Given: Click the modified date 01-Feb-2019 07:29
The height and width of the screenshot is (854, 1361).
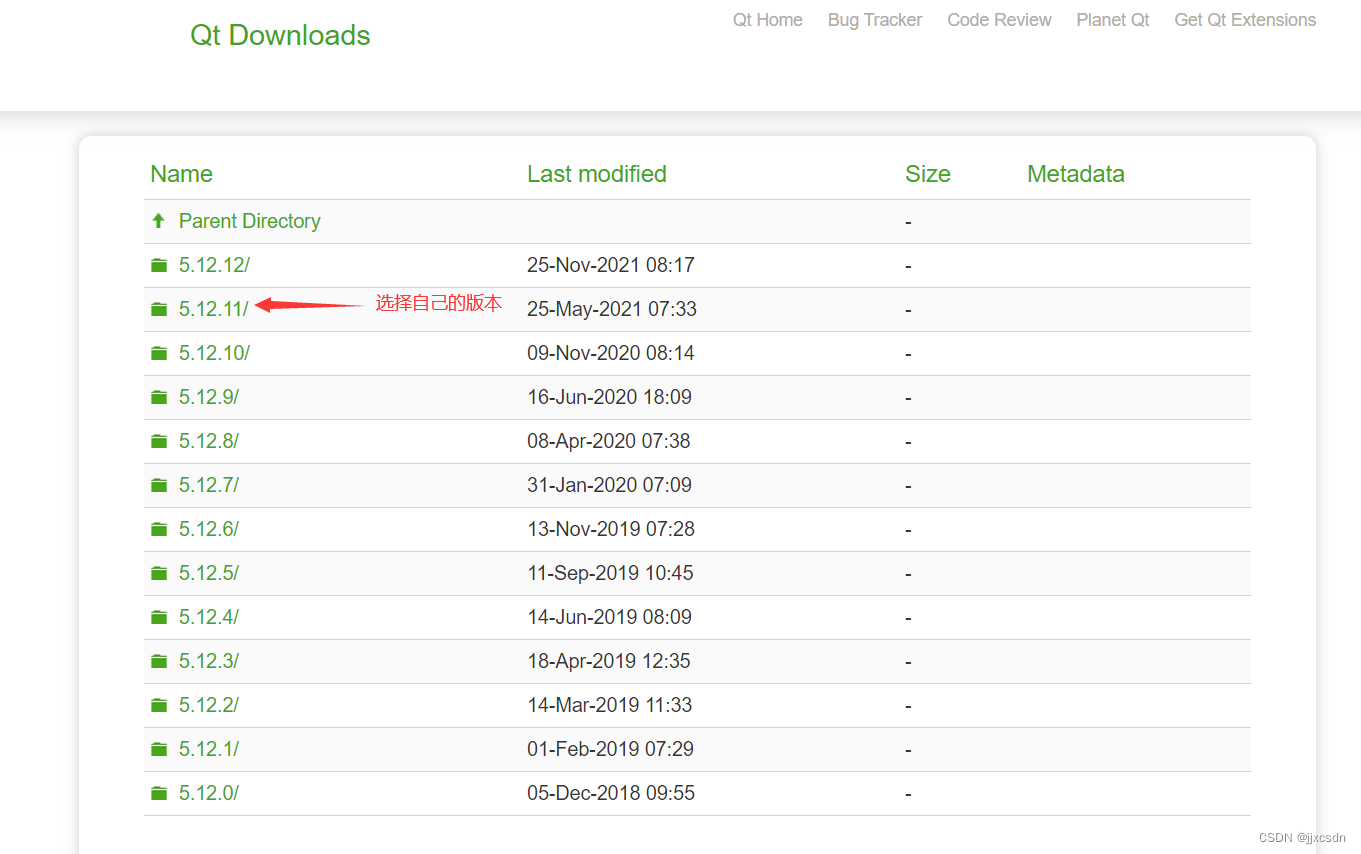Looking at the screenshot, I should 611,749.
